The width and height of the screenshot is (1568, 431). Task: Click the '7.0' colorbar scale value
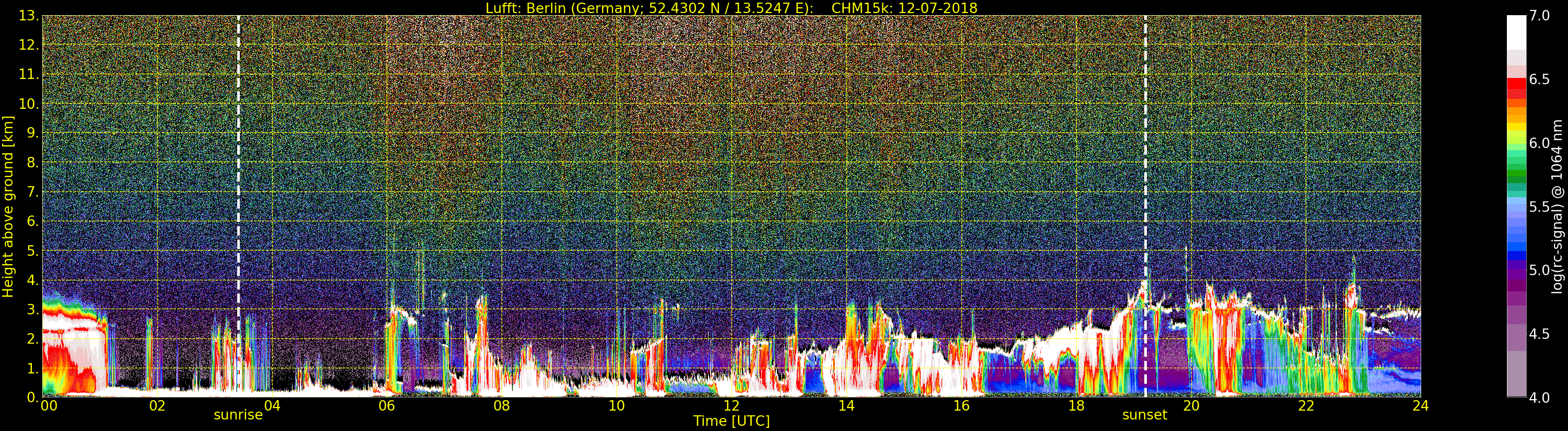coord(1539,16)
